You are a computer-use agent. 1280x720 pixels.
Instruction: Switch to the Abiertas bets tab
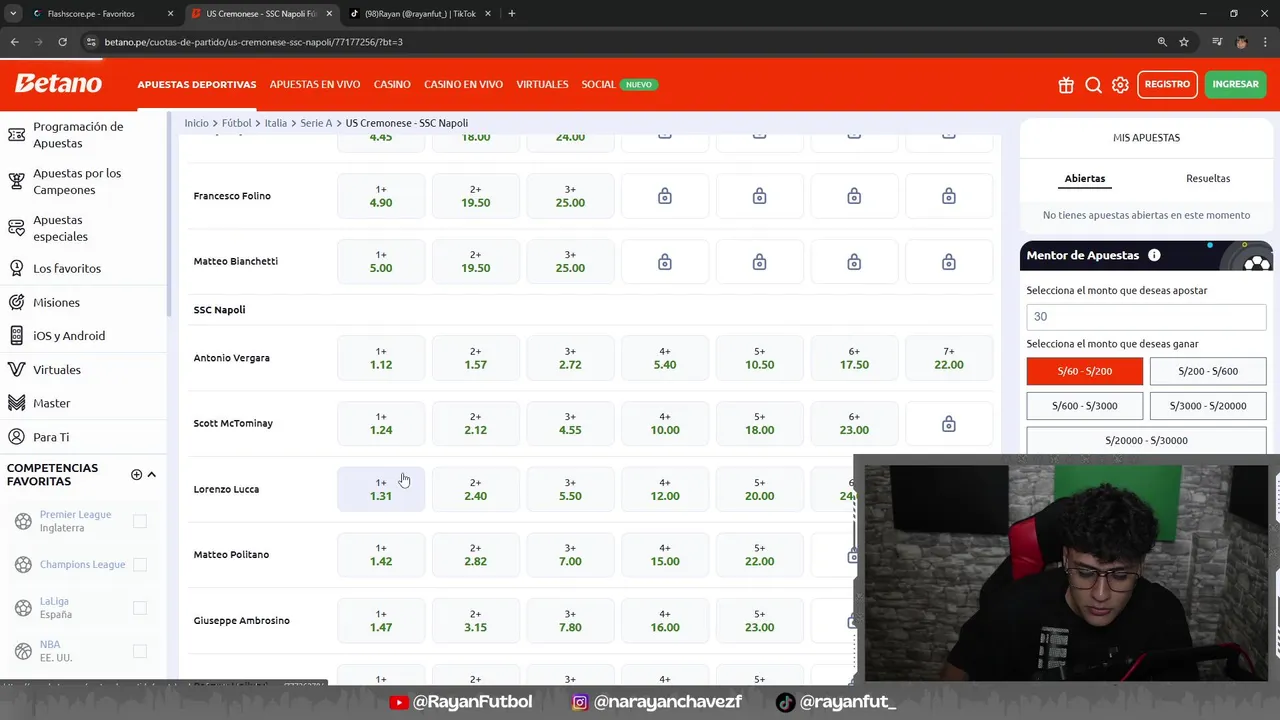pyautogui.click(x=1085, y=179)
